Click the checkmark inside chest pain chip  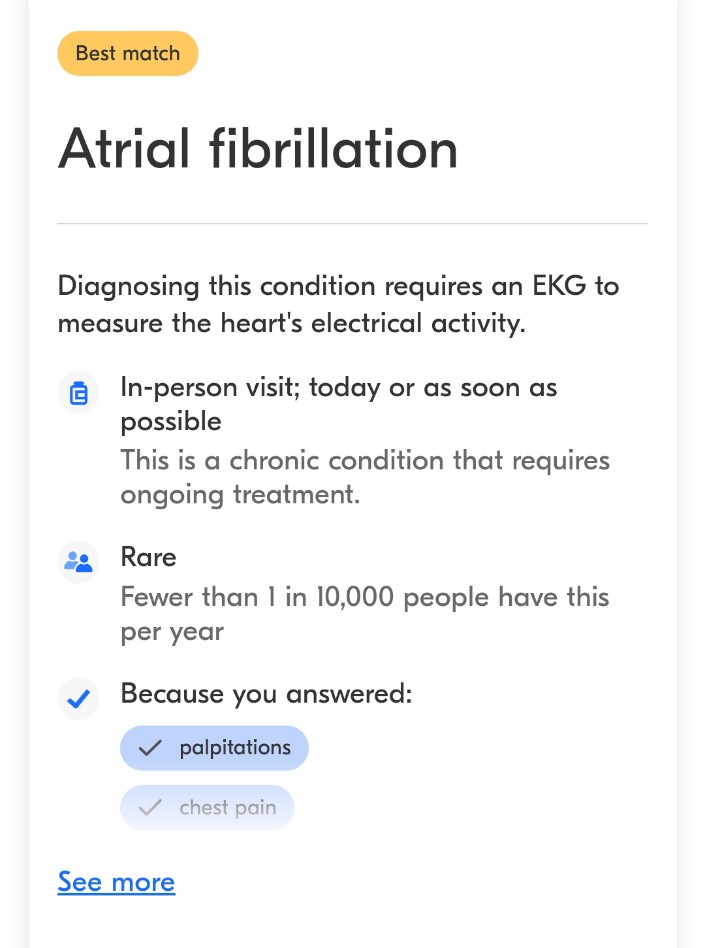point(150,808)
